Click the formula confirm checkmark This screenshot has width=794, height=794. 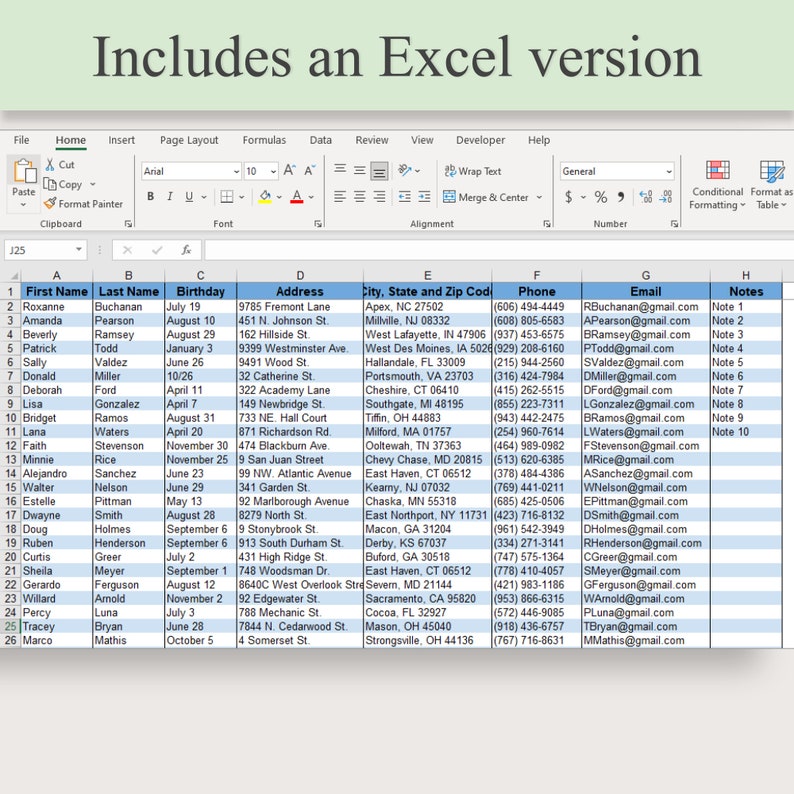[x=157, y=250]
